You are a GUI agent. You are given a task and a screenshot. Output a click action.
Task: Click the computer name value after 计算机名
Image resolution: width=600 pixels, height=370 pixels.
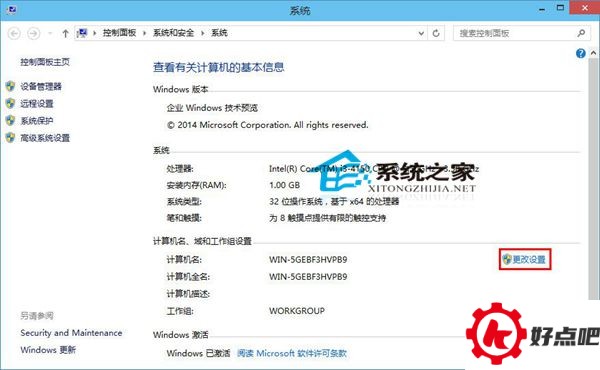(x=308, y=260)
